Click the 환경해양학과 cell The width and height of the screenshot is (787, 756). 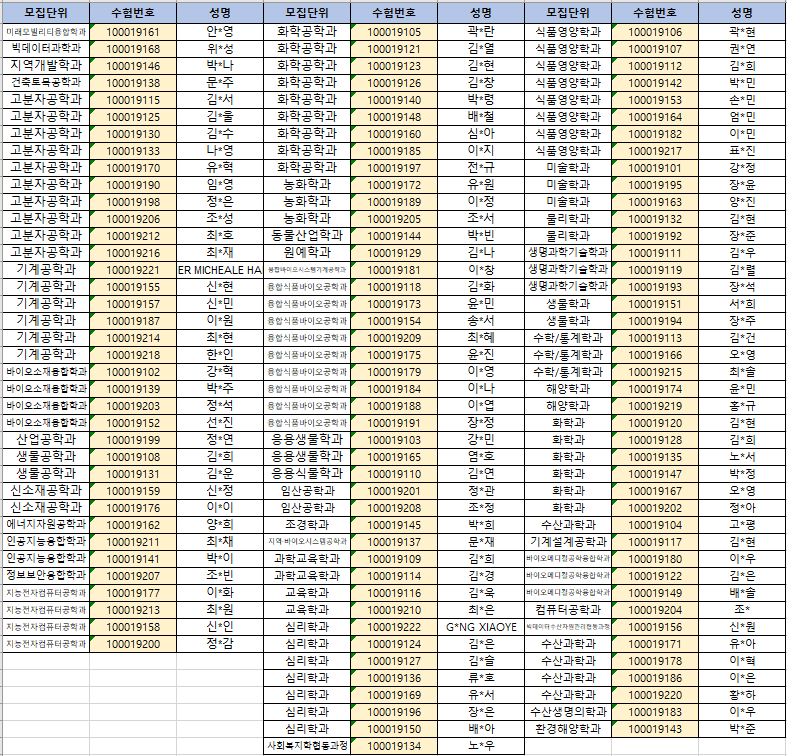coord(568,729)
